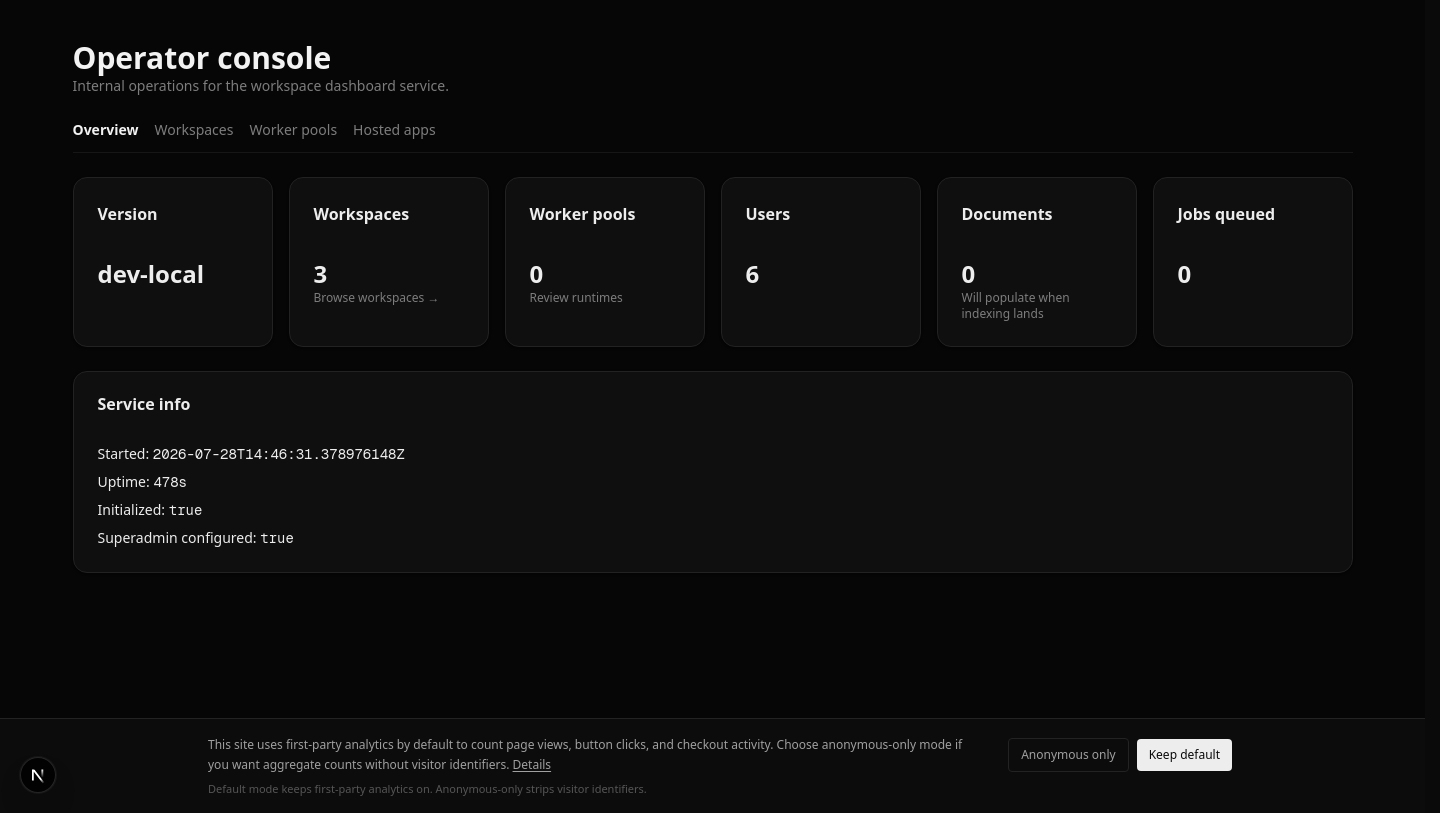Click the Worker pools card title
The height and width of the screenshot is (813, 1440).
[x=582, y=214]
